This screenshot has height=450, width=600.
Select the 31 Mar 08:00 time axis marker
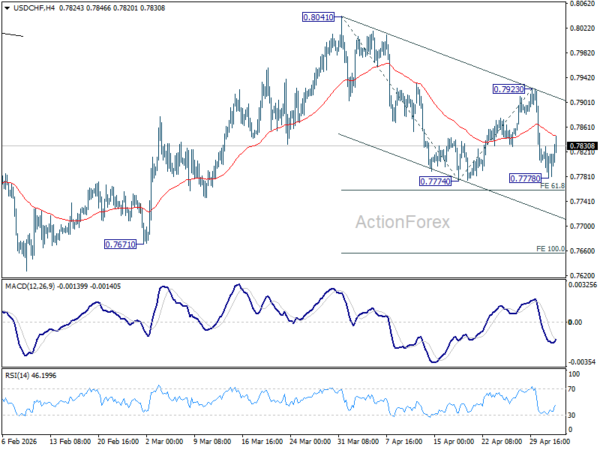[x=358, y=442]
